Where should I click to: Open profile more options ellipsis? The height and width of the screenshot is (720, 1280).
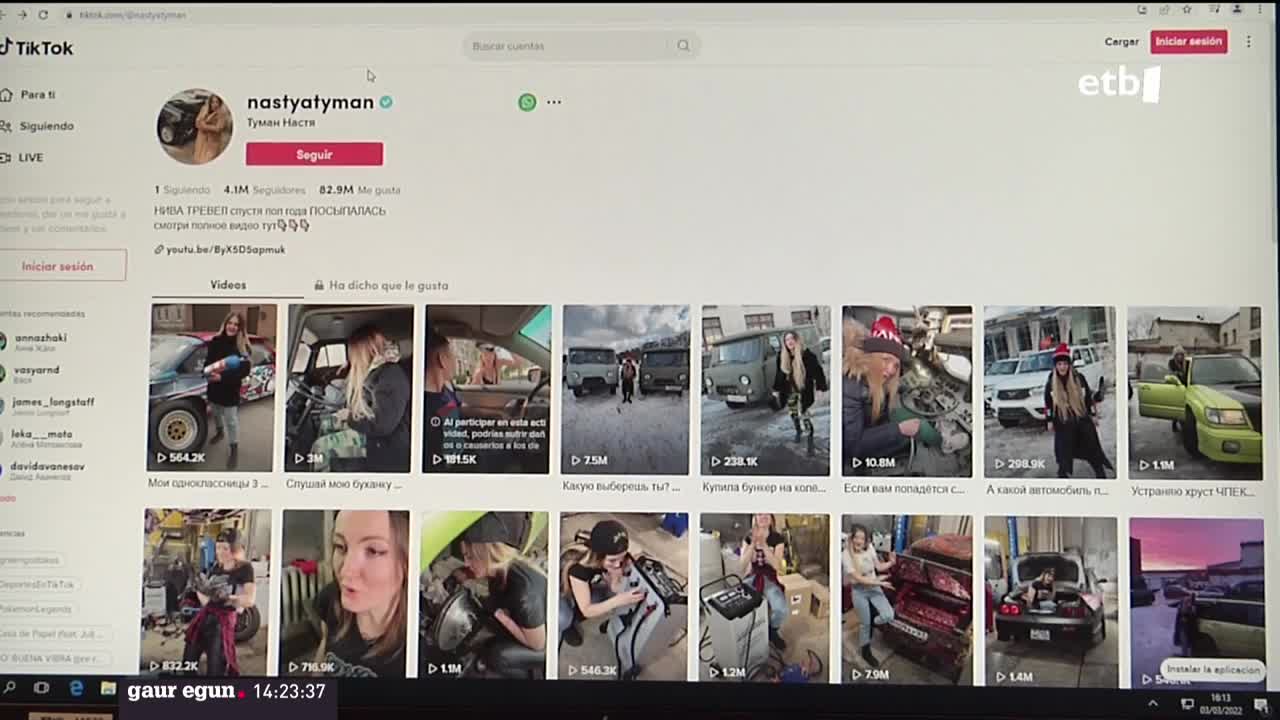click(x=554, y=102)
